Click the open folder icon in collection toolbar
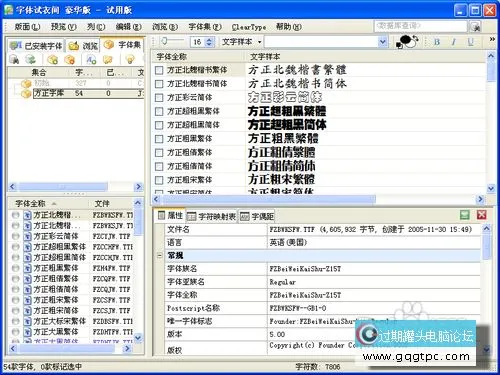Screen dimensions: 500x375 coord(108,60)
